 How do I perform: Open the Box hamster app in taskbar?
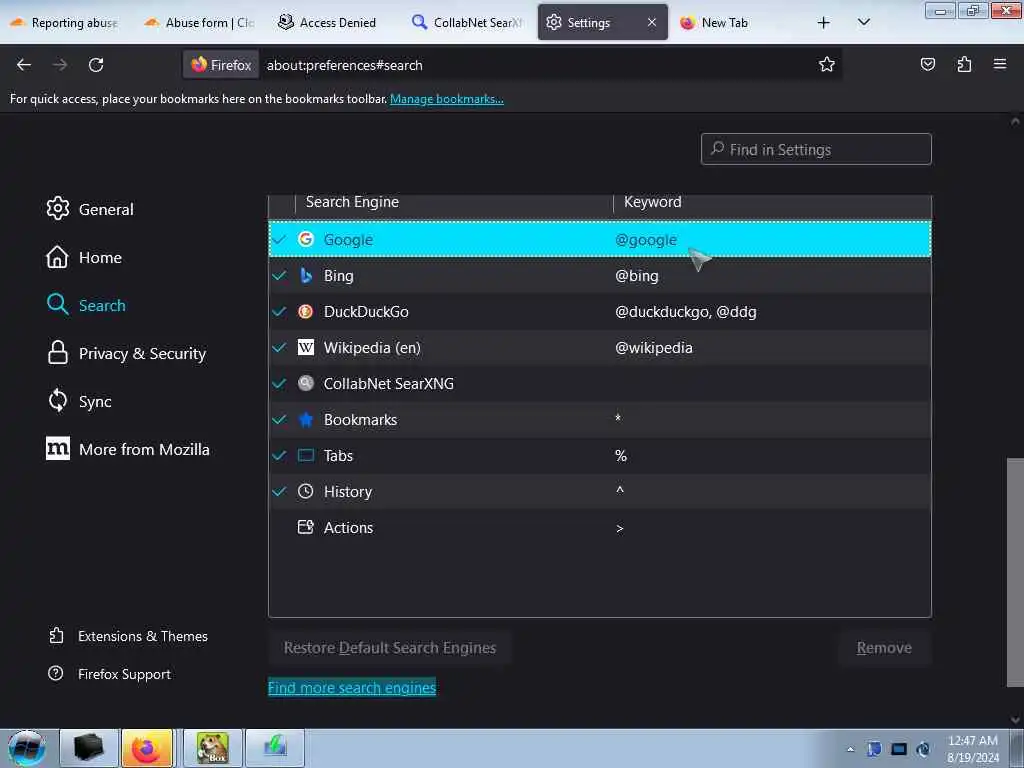213,748
